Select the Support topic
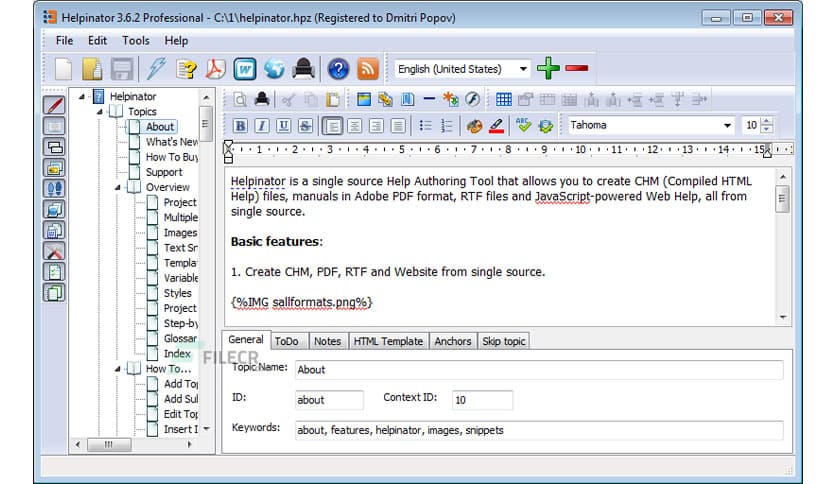 click(164, 172)
